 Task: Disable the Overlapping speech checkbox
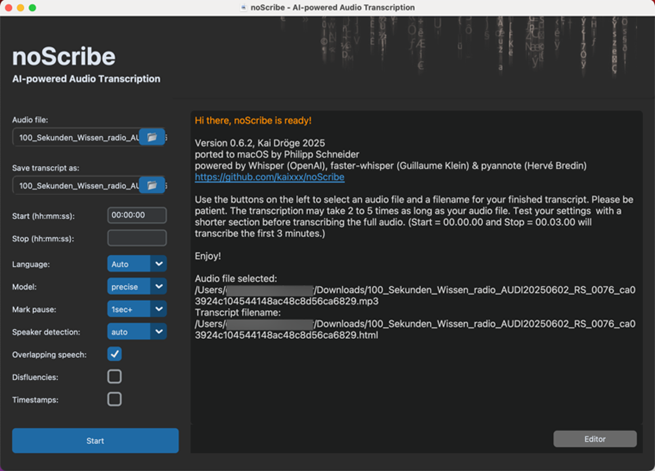point(115,354)
